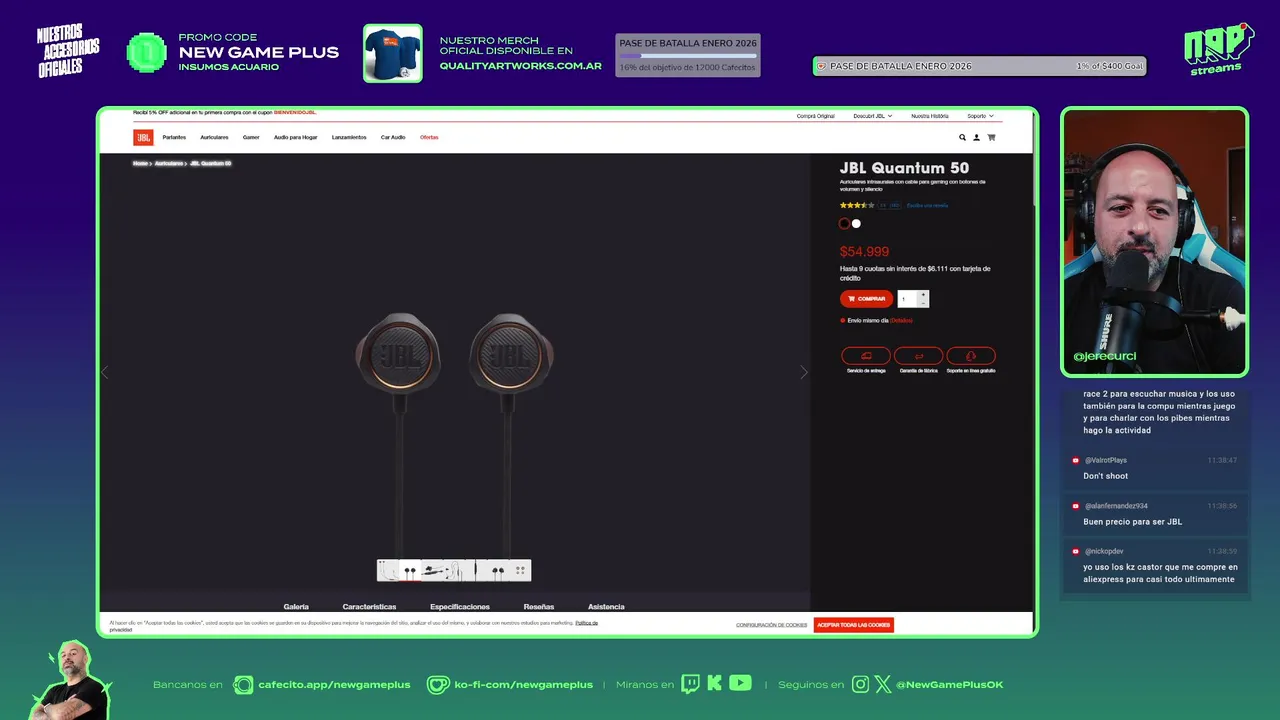Select the black color option
Screen dimensions: 1280x720
pos(844,224)
